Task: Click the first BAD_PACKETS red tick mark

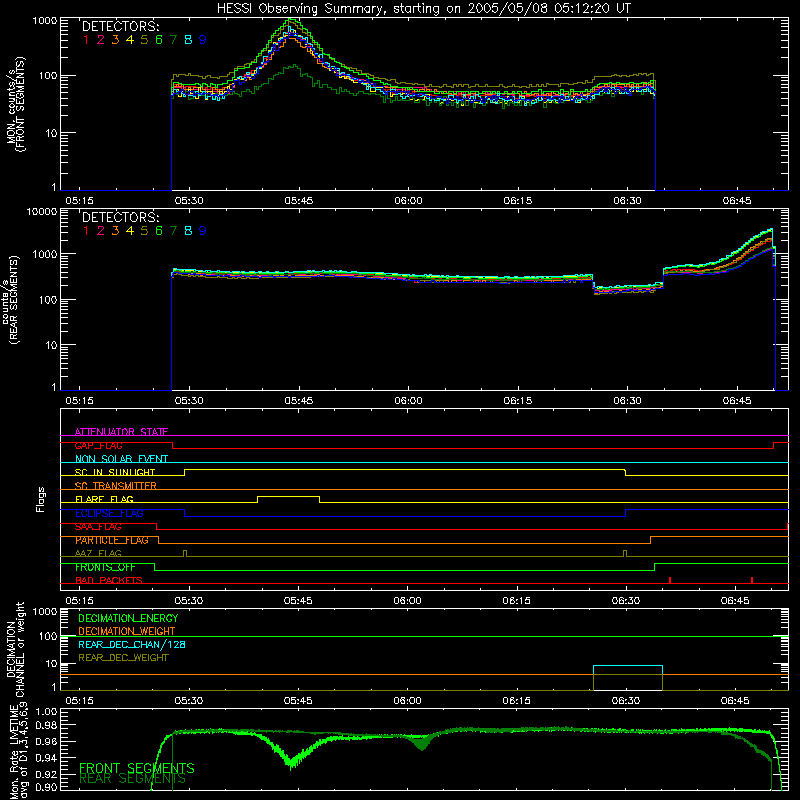Action: click(670, 580)
